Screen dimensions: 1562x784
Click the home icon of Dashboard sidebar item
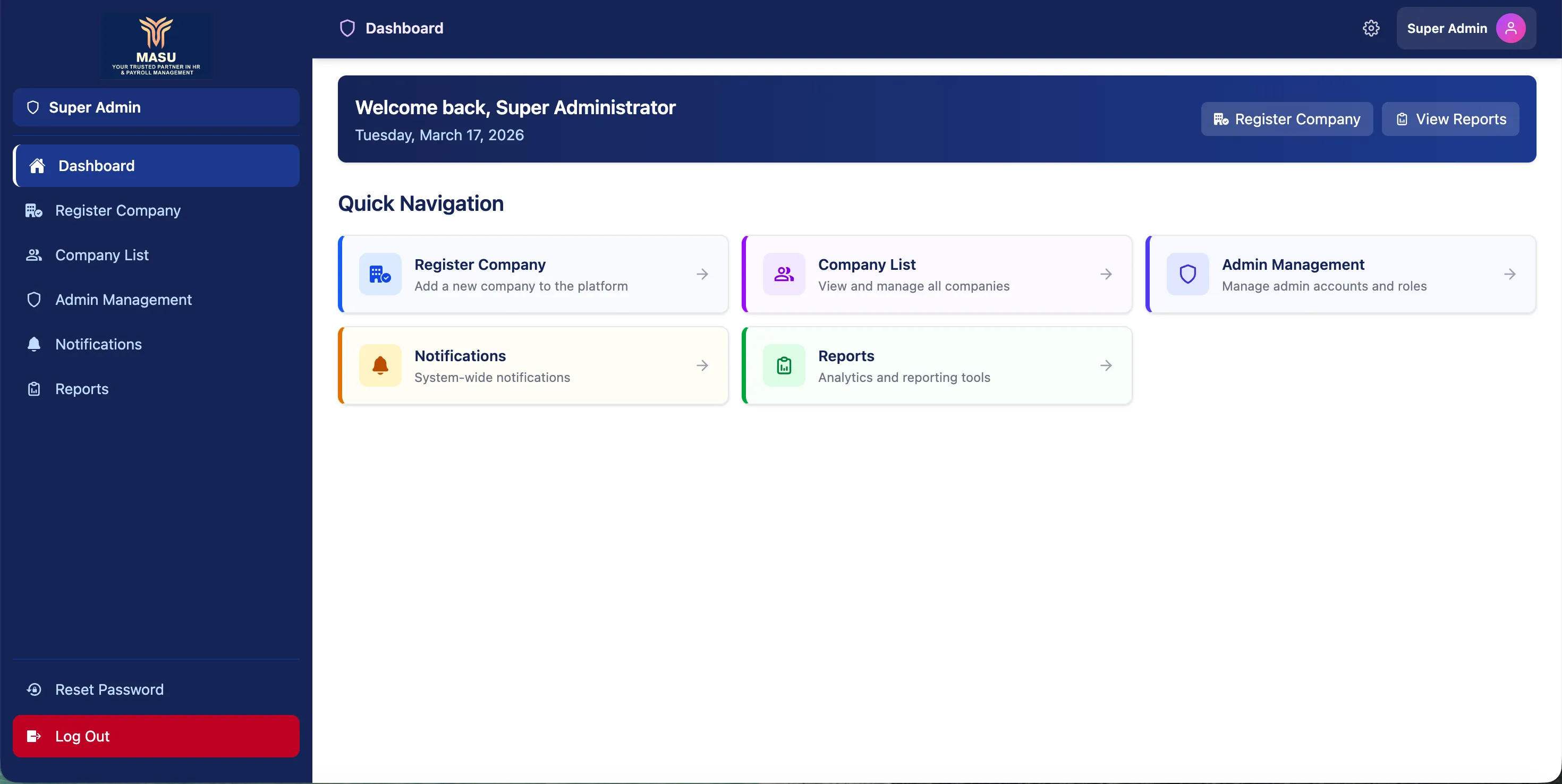point(37,166)
